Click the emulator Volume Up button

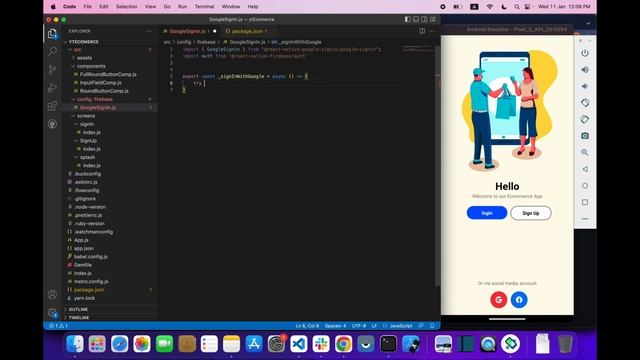coord(585,70)
